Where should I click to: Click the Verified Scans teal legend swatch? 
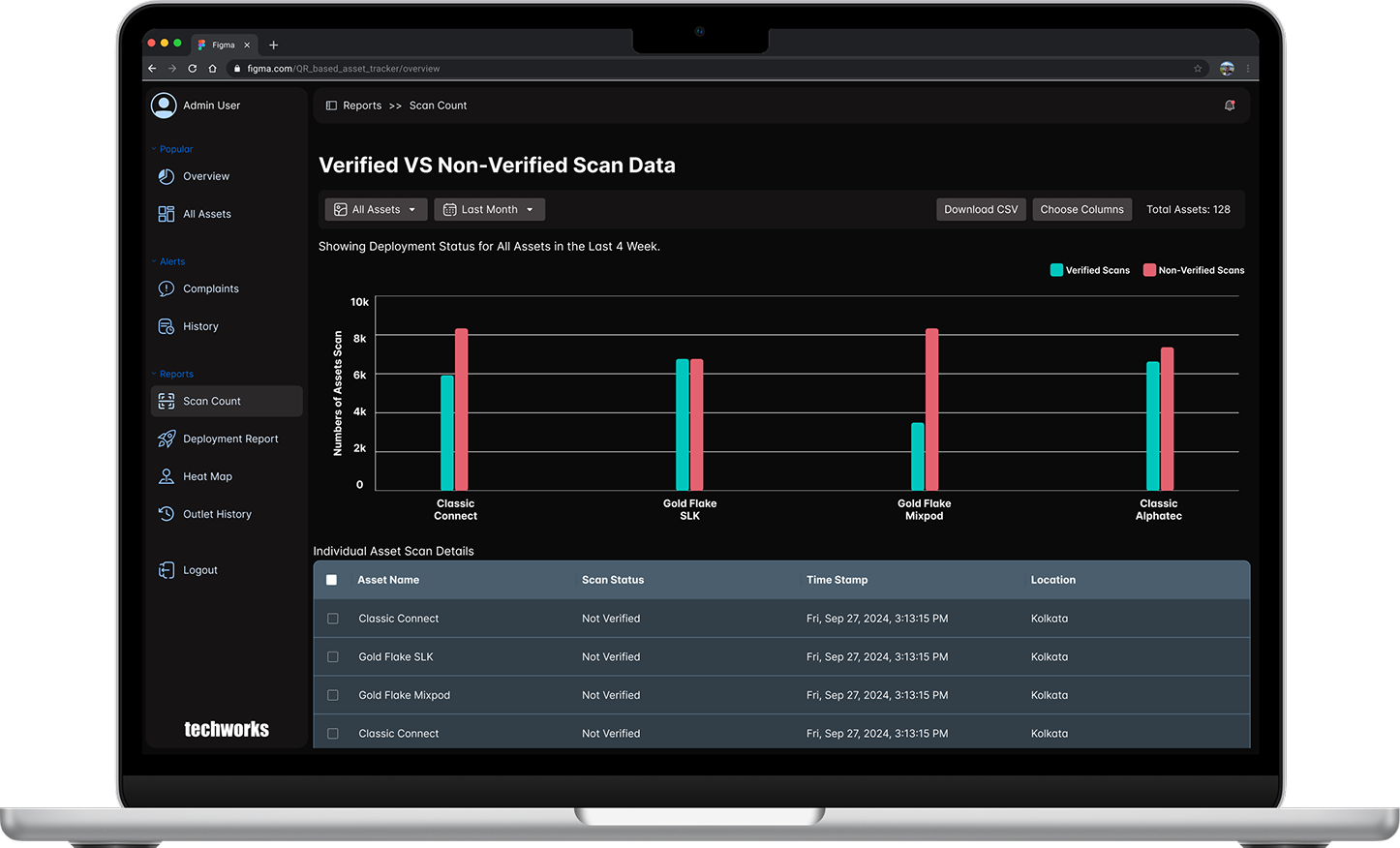click(x=1056, y=270)
